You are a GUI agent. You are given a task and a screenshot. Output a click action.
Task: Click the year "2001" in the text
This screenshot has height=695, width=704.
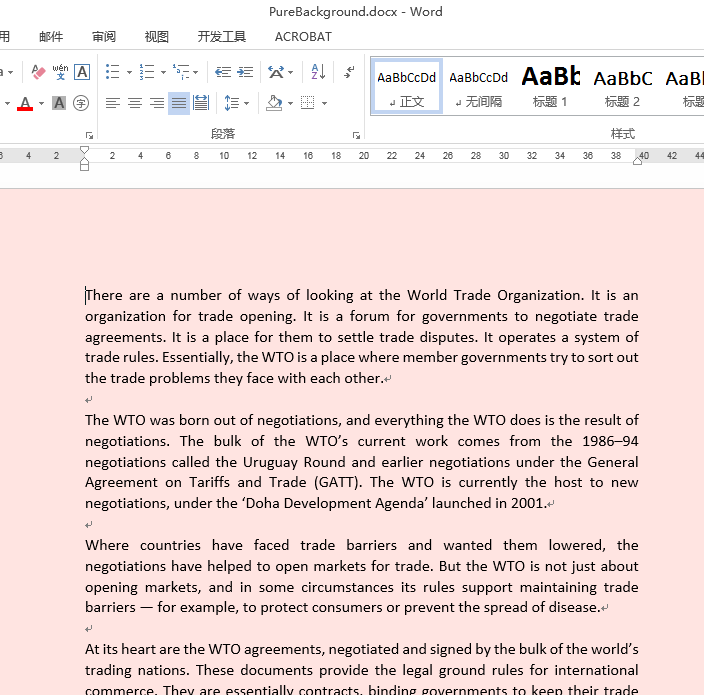tap(528, 504)
